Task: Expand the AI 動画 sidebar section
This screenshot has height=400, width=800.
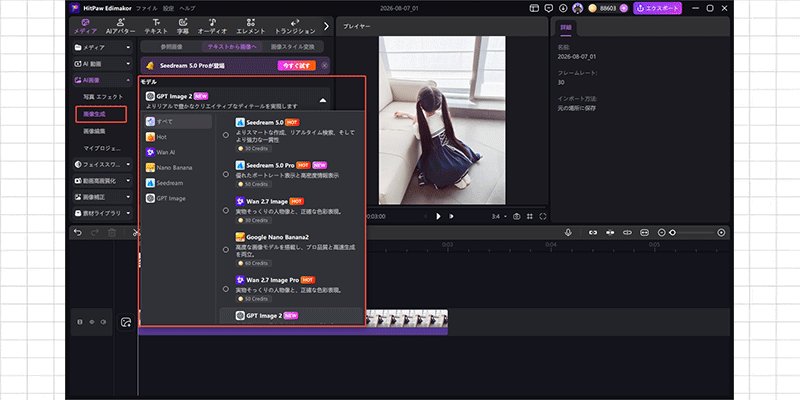Action: [x=103, y=64]
